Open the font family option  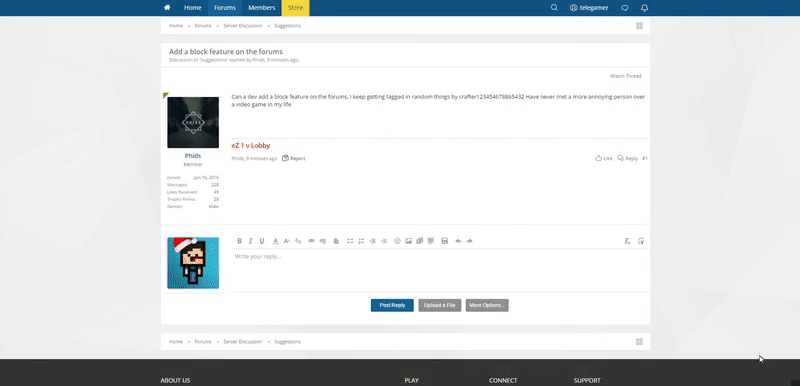click(x=298, y=241)
